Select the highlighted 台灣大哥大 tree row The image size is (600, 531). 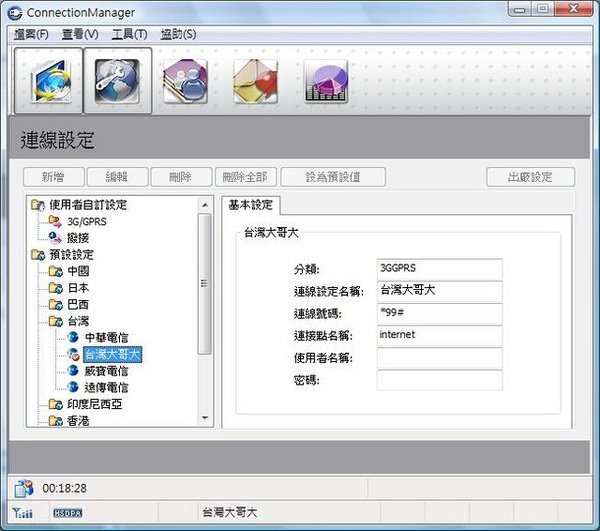click(x=112, y=355)
